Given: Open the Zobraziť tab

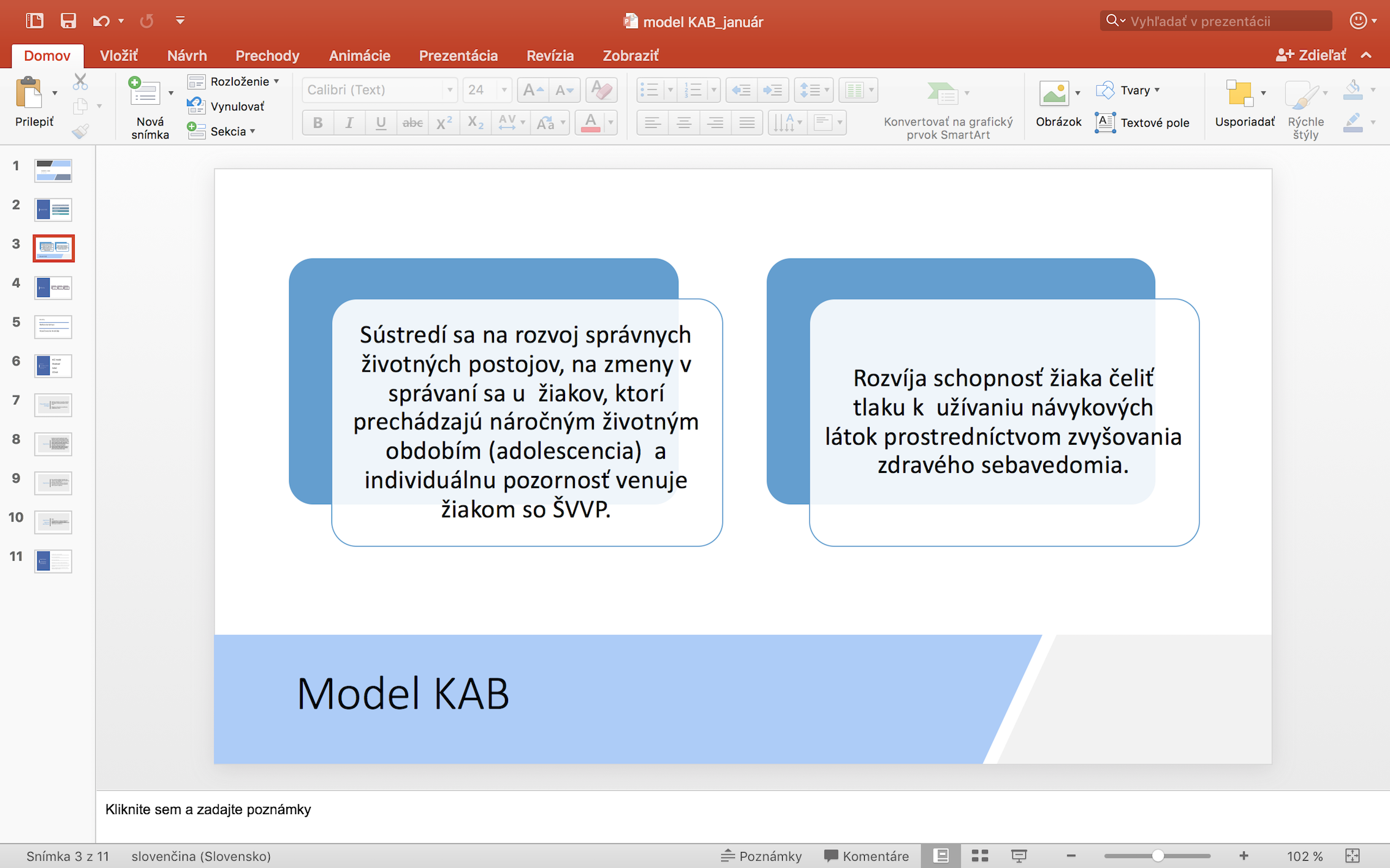Looking at the screenshot, I should click(630, 56).
